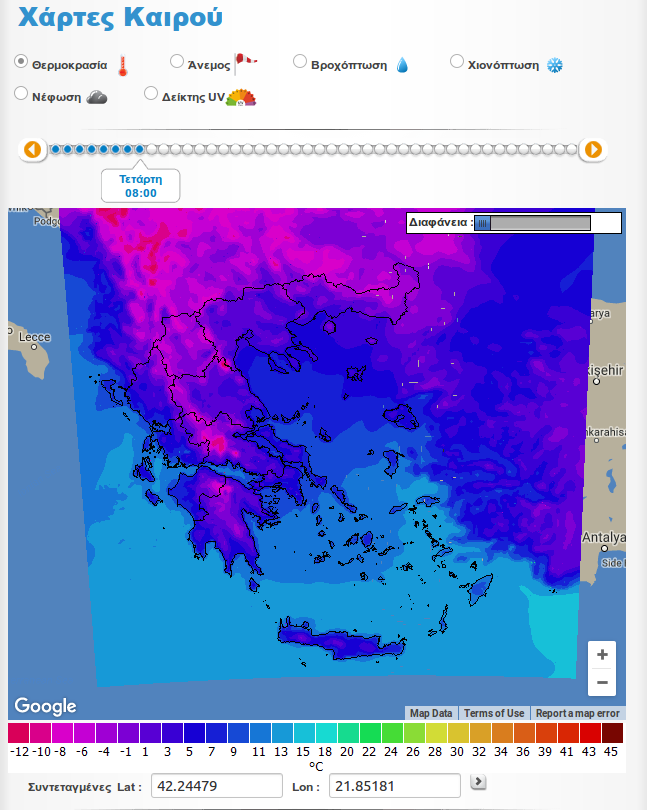
Task: Select the Δείκτης UV radio button
Action: tap(151, 93)
